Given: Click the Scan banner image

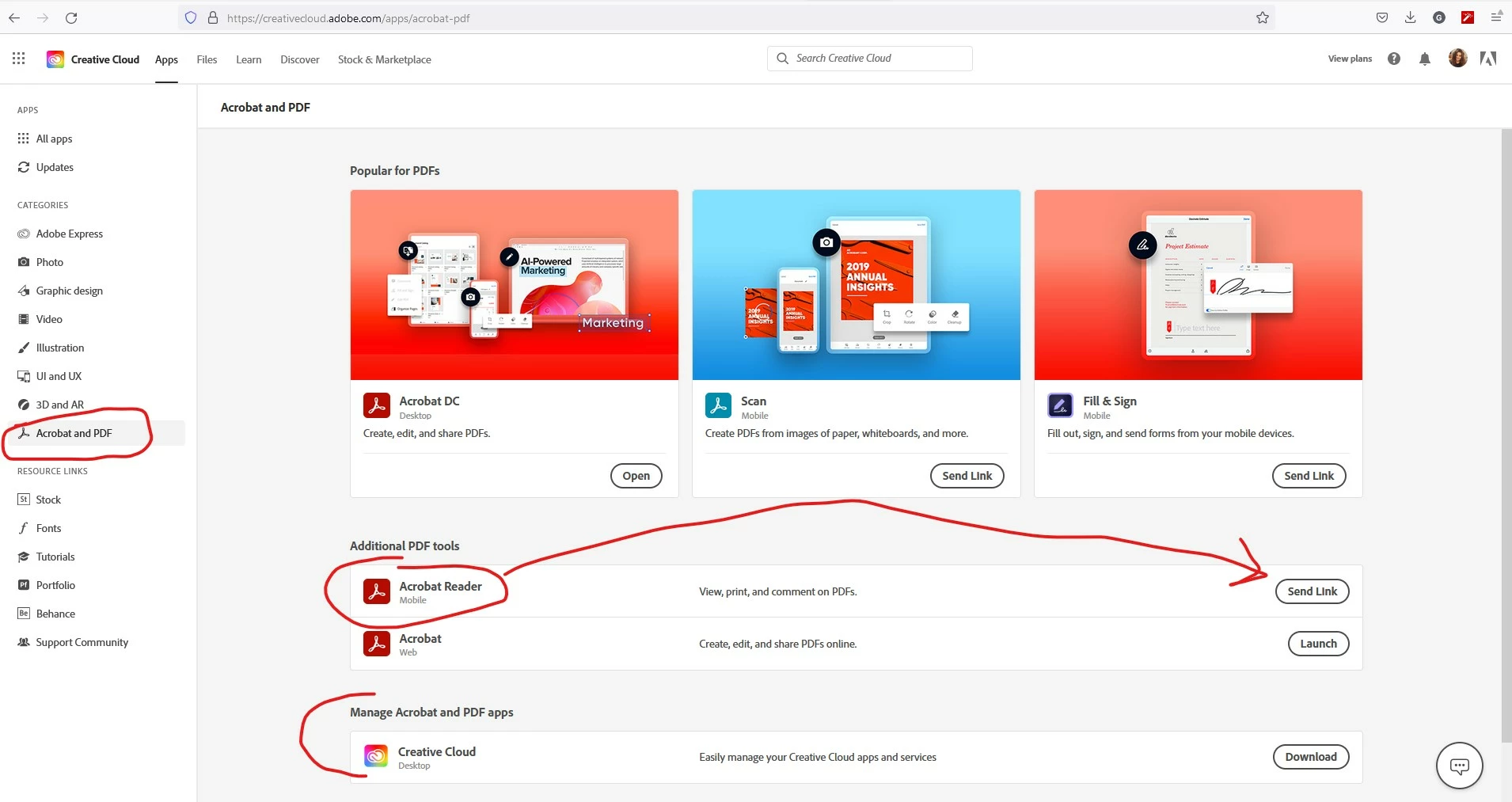Looking at the screenshot, I should [857, 285].
